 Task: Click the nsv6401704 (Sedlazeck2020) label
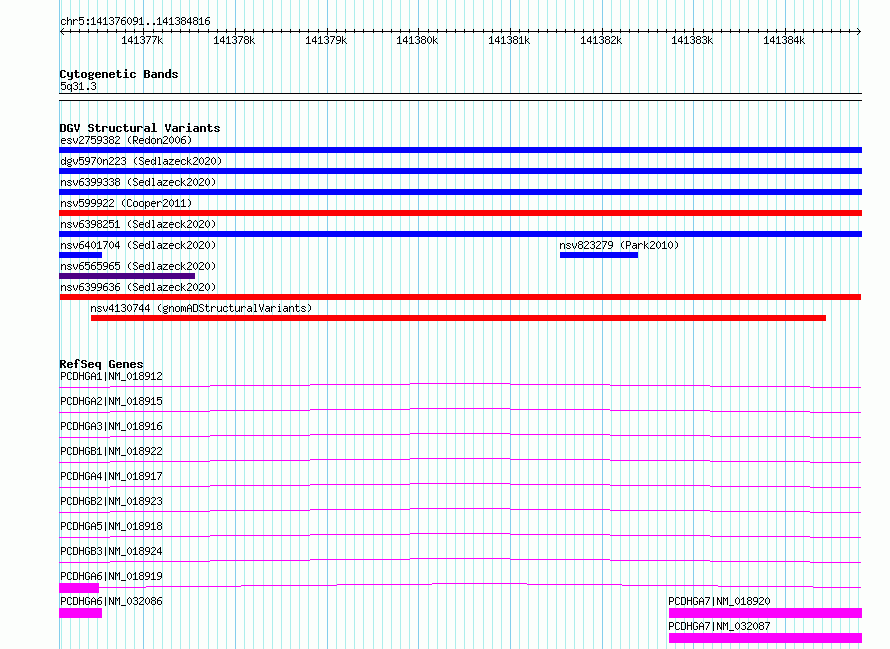pos(138,245)
